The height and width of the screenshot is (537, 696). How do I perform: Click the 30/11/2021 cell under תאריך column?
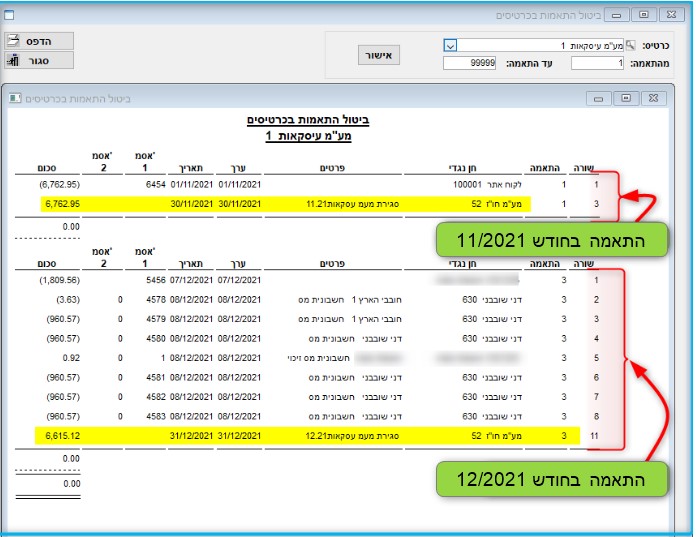(192, 204)
